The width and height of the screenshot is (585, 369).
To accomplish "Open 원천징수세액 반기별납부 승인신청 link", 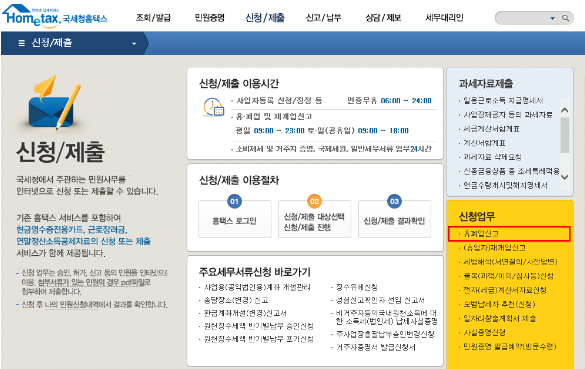I will (259, 326).
